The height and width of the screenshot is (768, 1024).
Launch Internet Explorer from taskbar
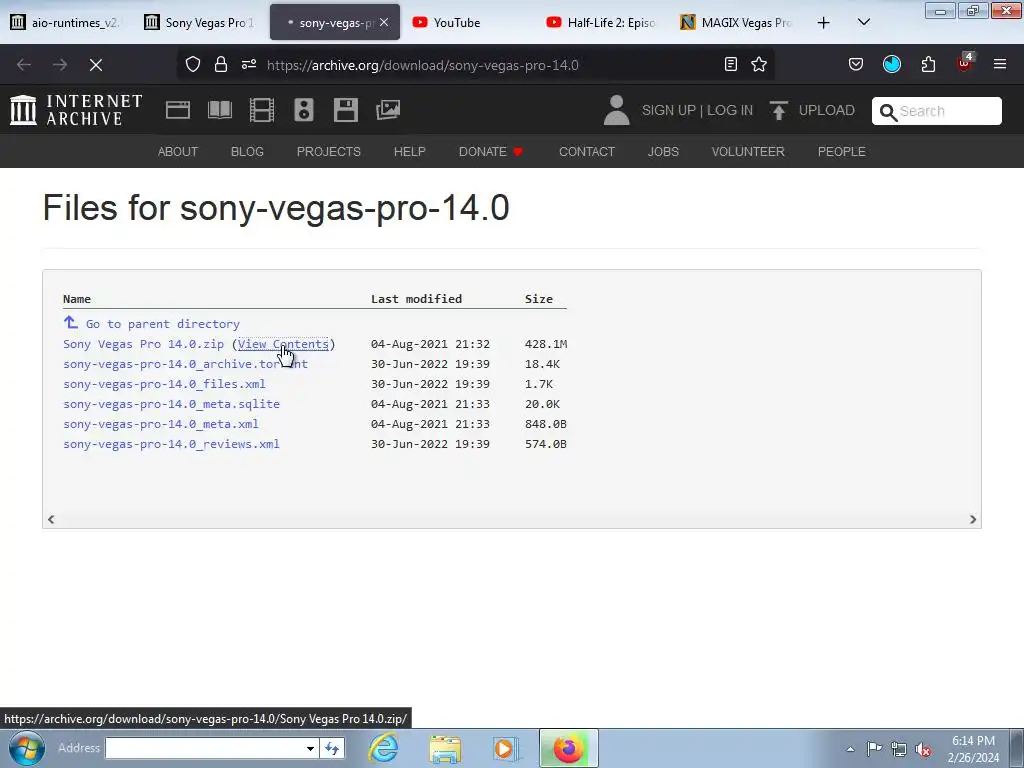[383, 748]
